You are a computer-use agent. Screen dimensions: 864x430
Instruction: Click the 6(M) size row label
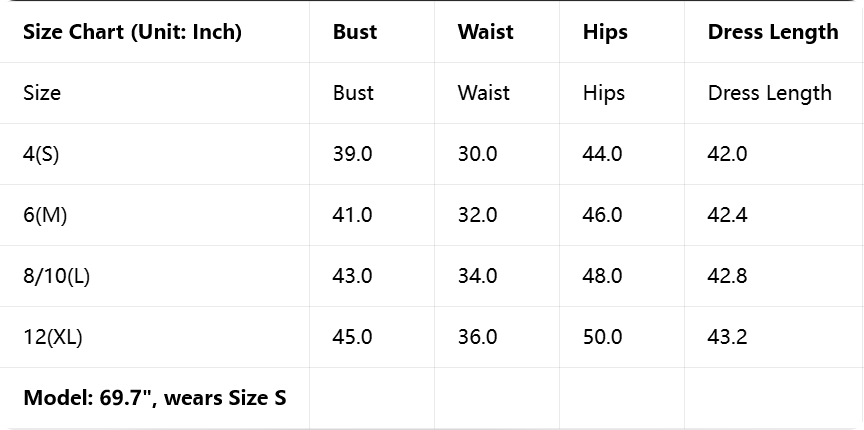pos(45,215)
